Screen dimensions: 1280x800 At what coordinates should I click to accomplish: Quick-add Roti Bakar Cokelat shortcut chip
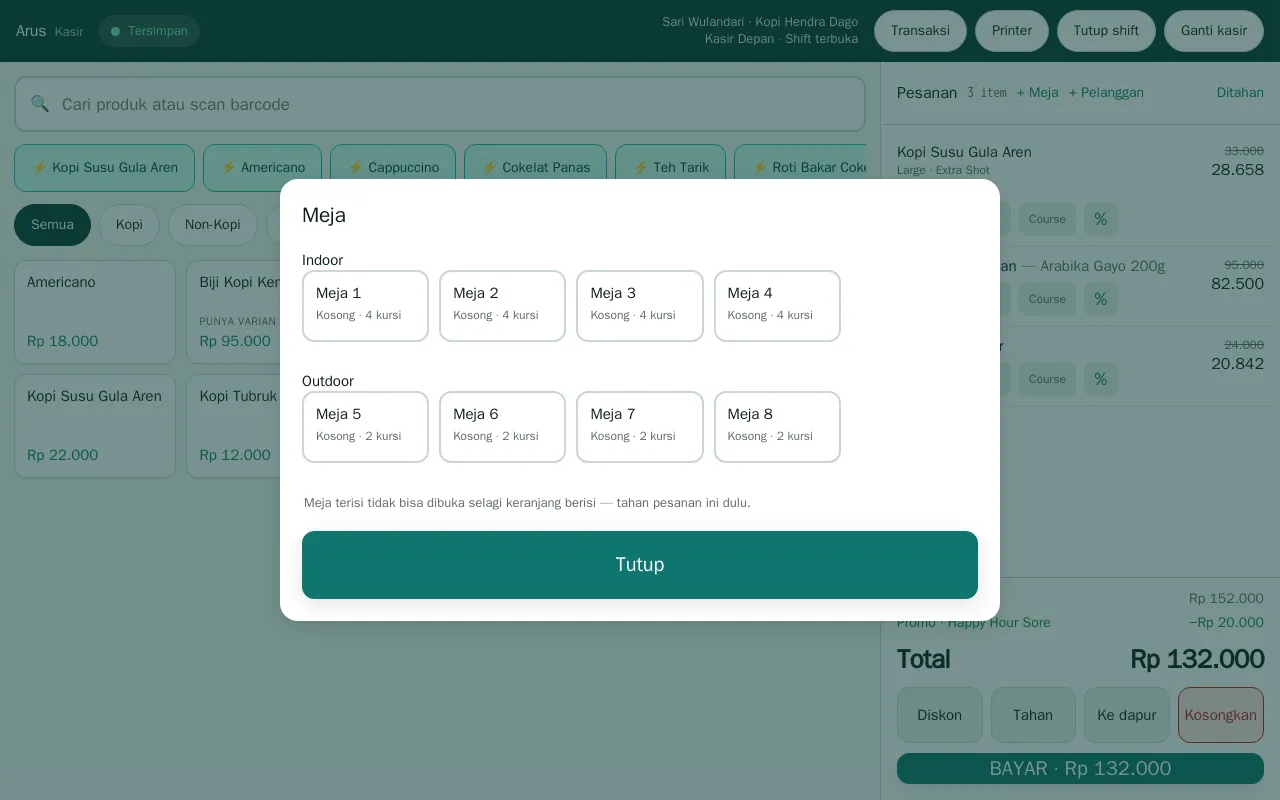click(801, 168)
